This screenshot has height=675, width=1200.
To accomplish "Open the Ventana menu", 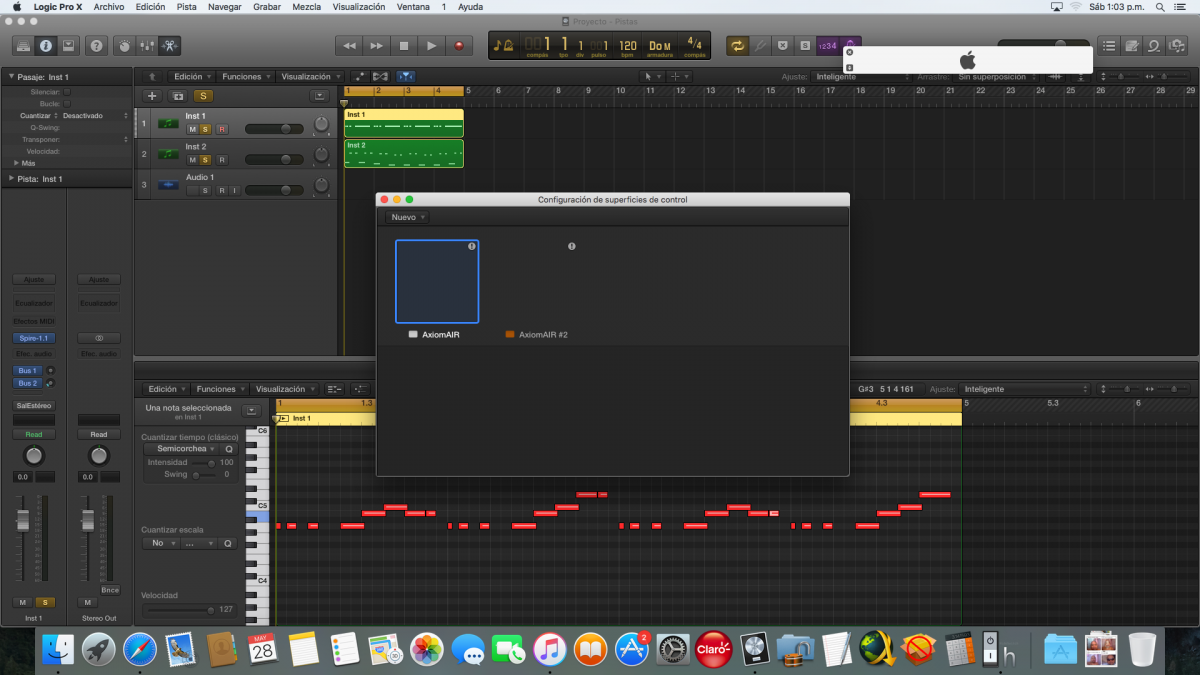I will tap(413, 6).
